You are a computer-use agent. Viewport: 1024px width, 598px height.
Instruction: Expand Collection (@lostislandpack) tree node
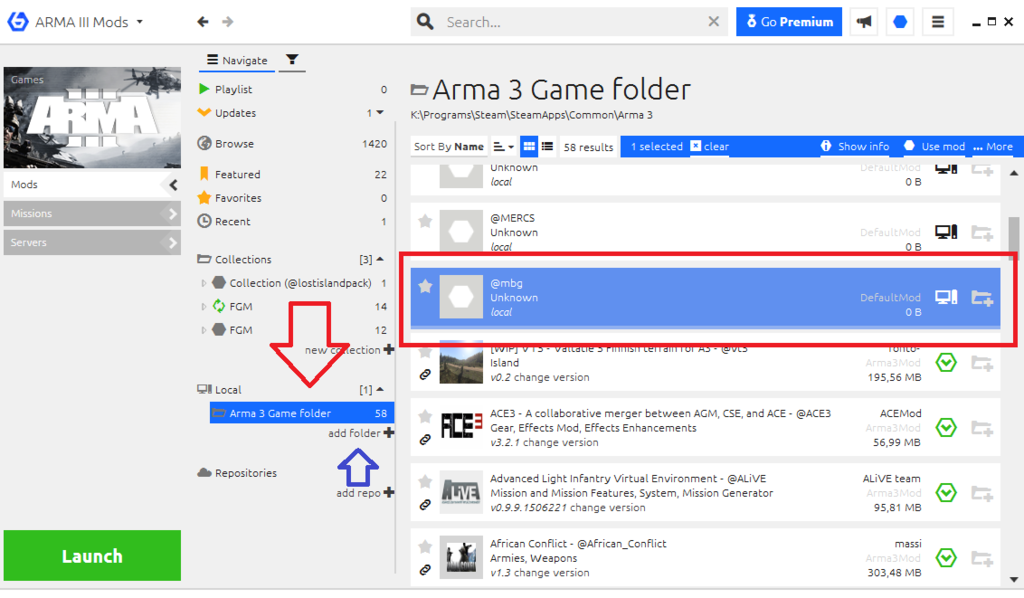coord(204,283)
